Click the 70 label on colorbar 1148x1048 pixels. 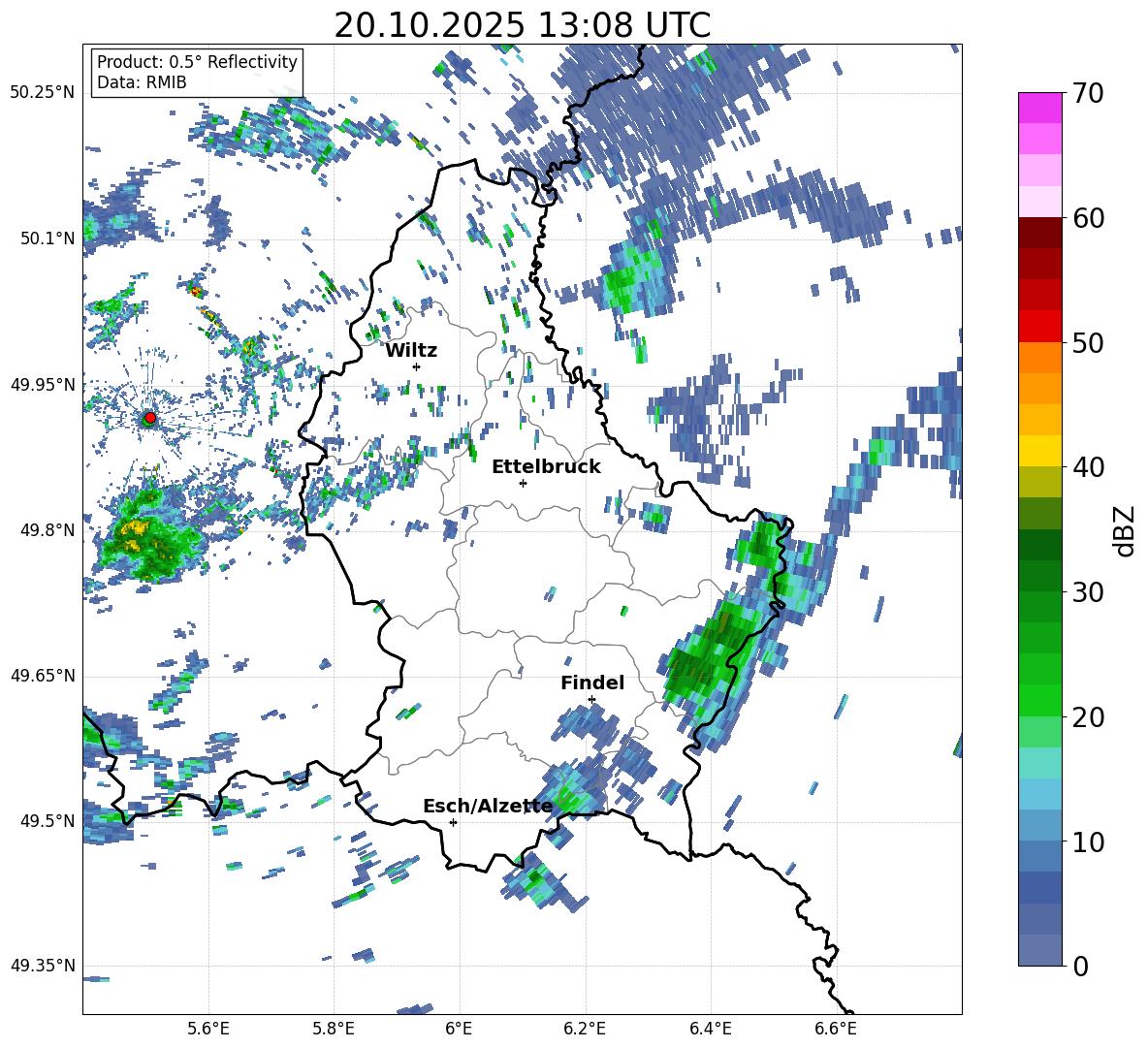tap(1087, 93)
